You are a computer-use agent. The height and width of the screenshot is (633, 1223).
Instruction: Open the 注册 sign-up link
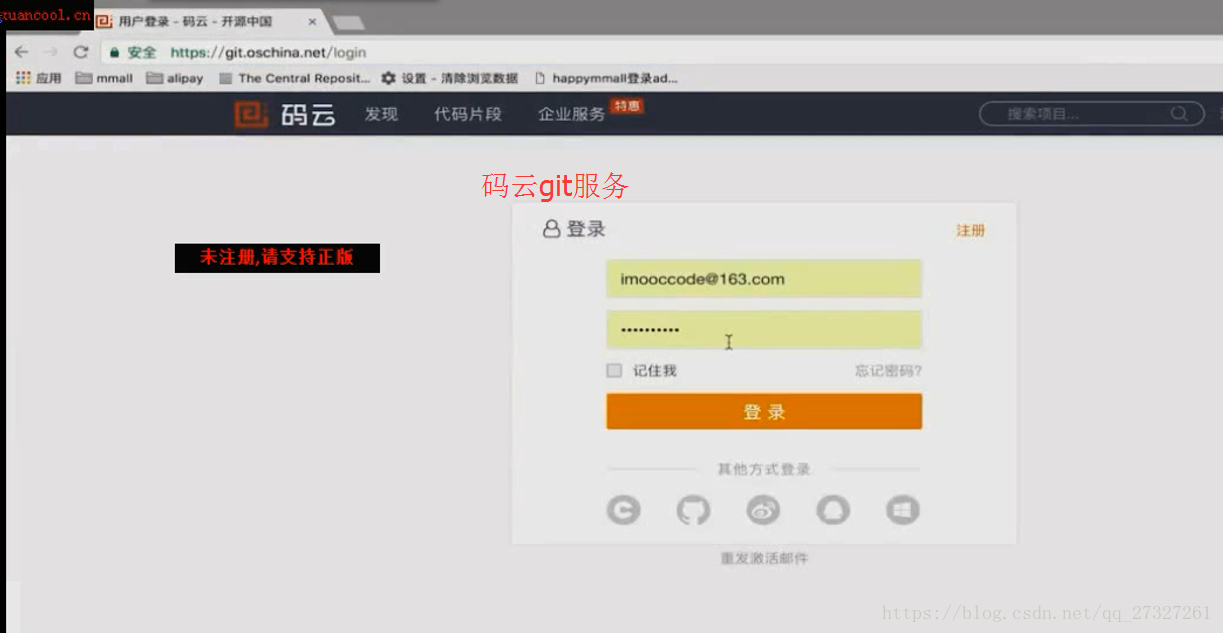(970, 230)
